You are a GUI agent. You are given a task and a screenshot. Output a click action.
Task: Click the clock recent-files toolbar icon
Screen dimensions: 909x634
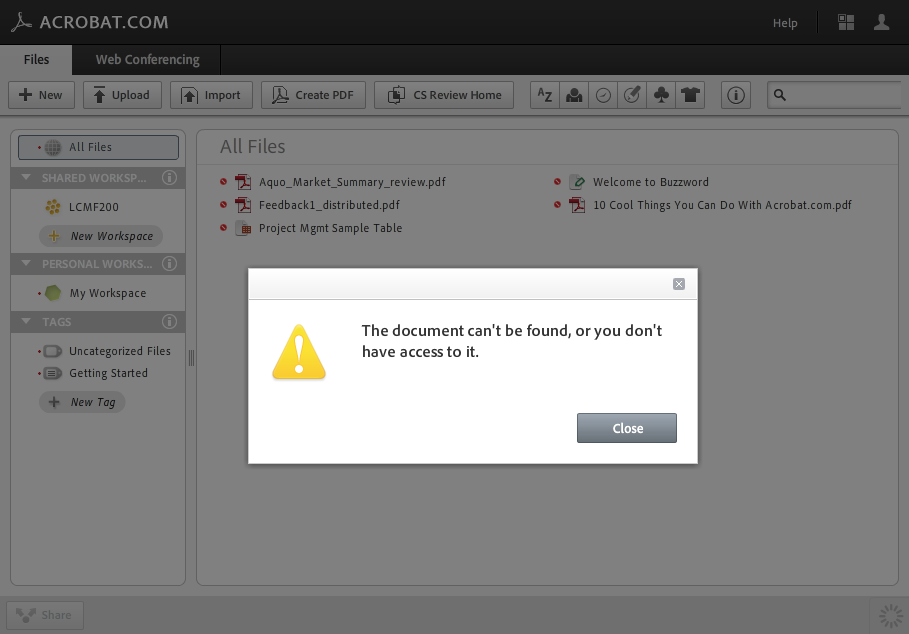coord(603,95)
